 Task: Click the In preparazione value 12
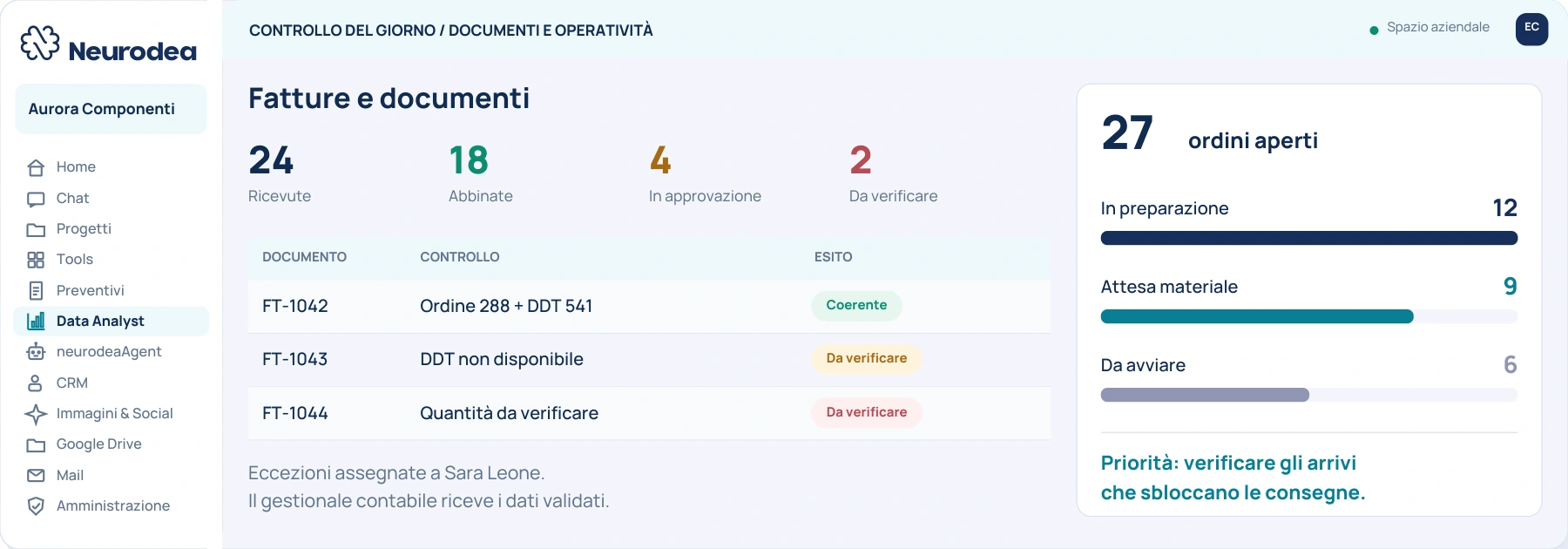1504,208
